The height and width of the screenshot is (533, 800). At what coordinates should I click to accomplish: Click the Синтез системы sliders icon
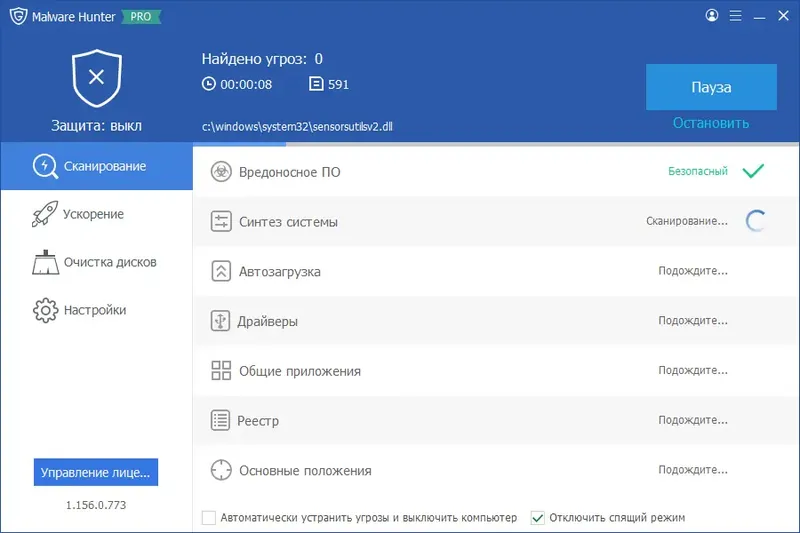(x=221, y=222)
